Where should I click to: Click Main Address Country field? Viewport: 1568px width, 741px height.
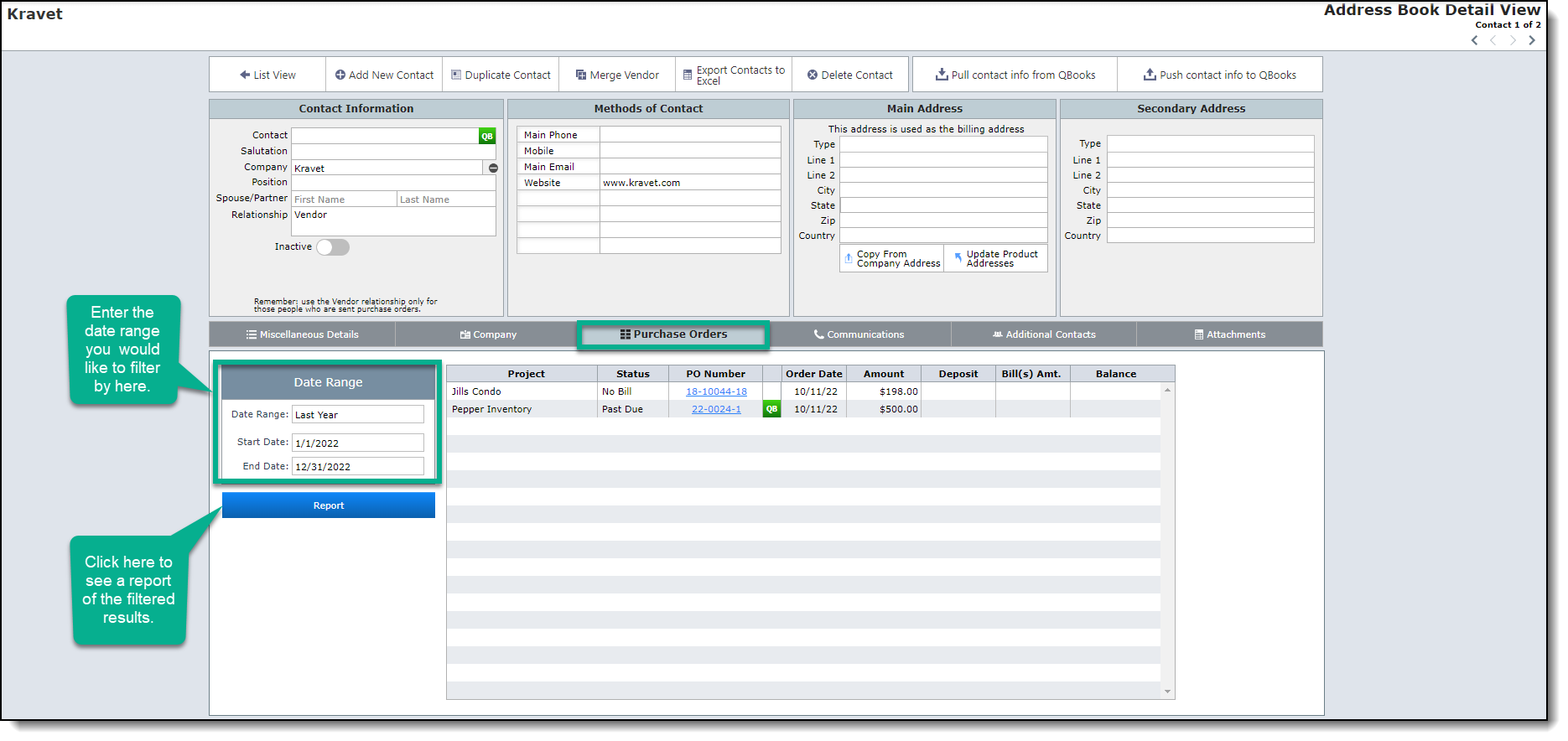click(x=943, y=236)
